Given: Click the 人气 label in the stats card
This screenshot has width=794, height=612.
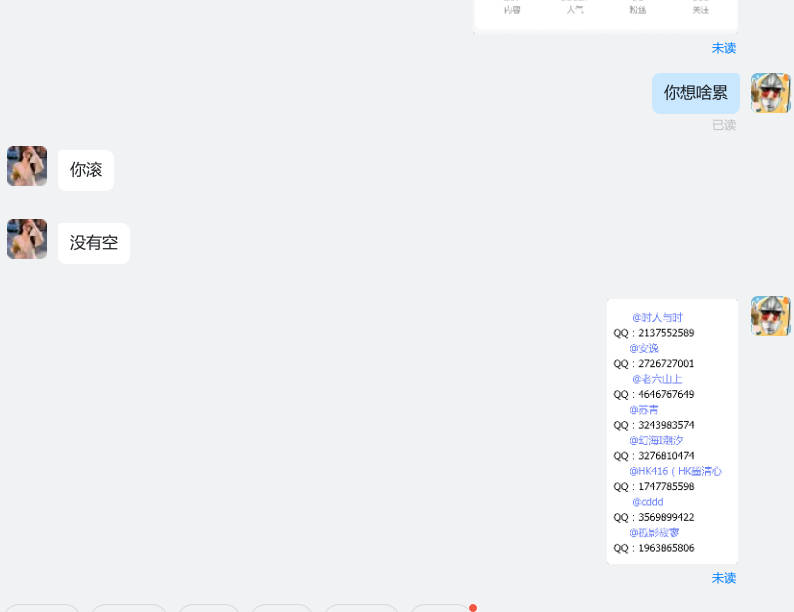Looking at the screenshot, I should pyautogui.click(x=575, y=10).
